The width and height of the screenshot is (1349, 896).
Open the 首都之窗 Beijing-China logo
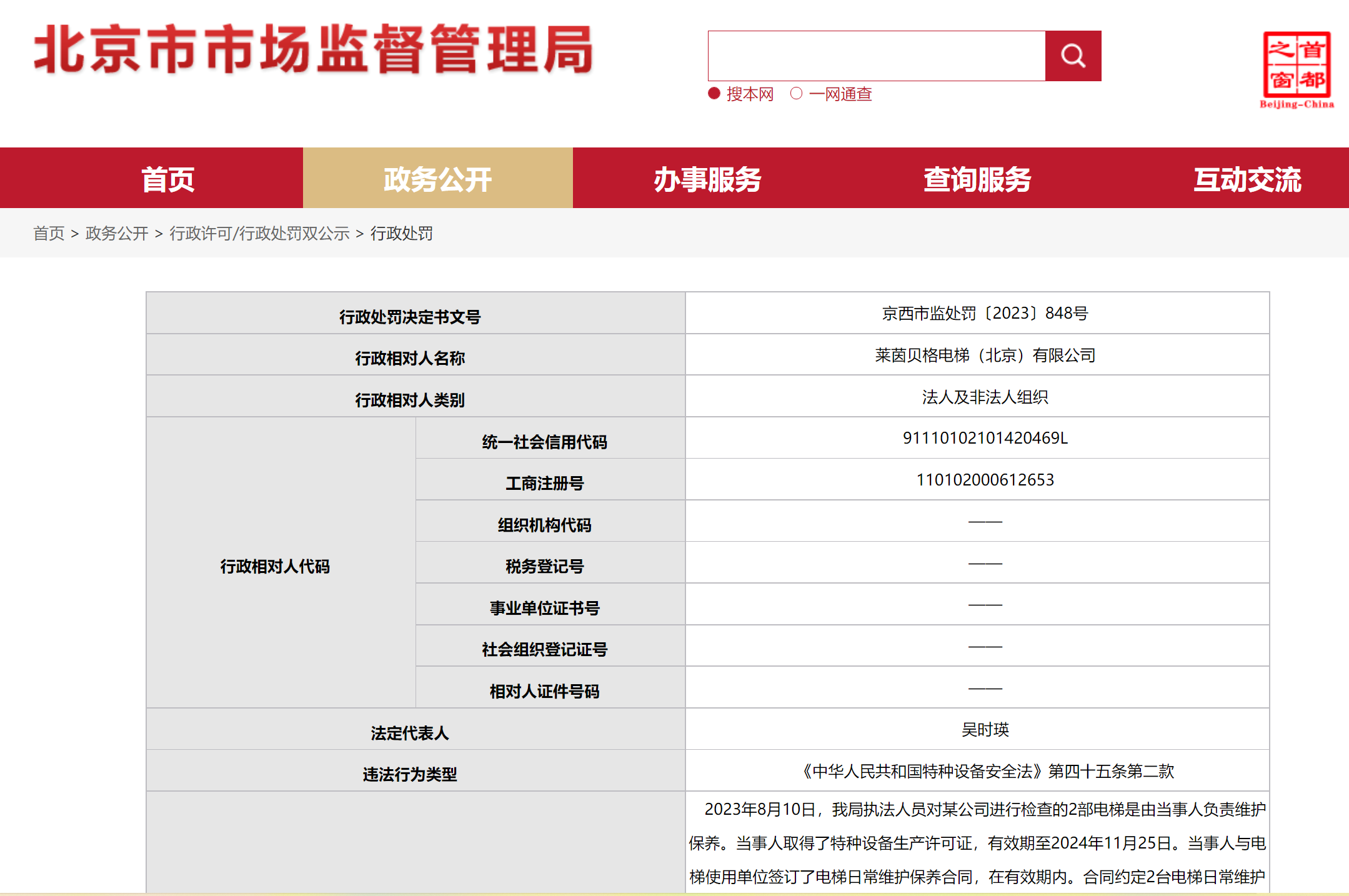[x=1297, y=70]
